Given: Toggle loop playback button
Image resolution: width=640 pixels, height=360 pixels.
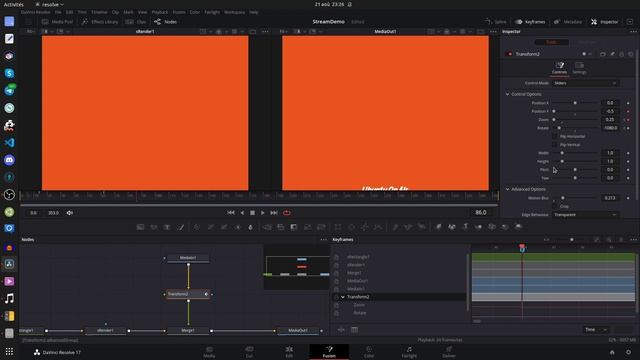Looking at the screenshot, I should [x=287, y=213].
